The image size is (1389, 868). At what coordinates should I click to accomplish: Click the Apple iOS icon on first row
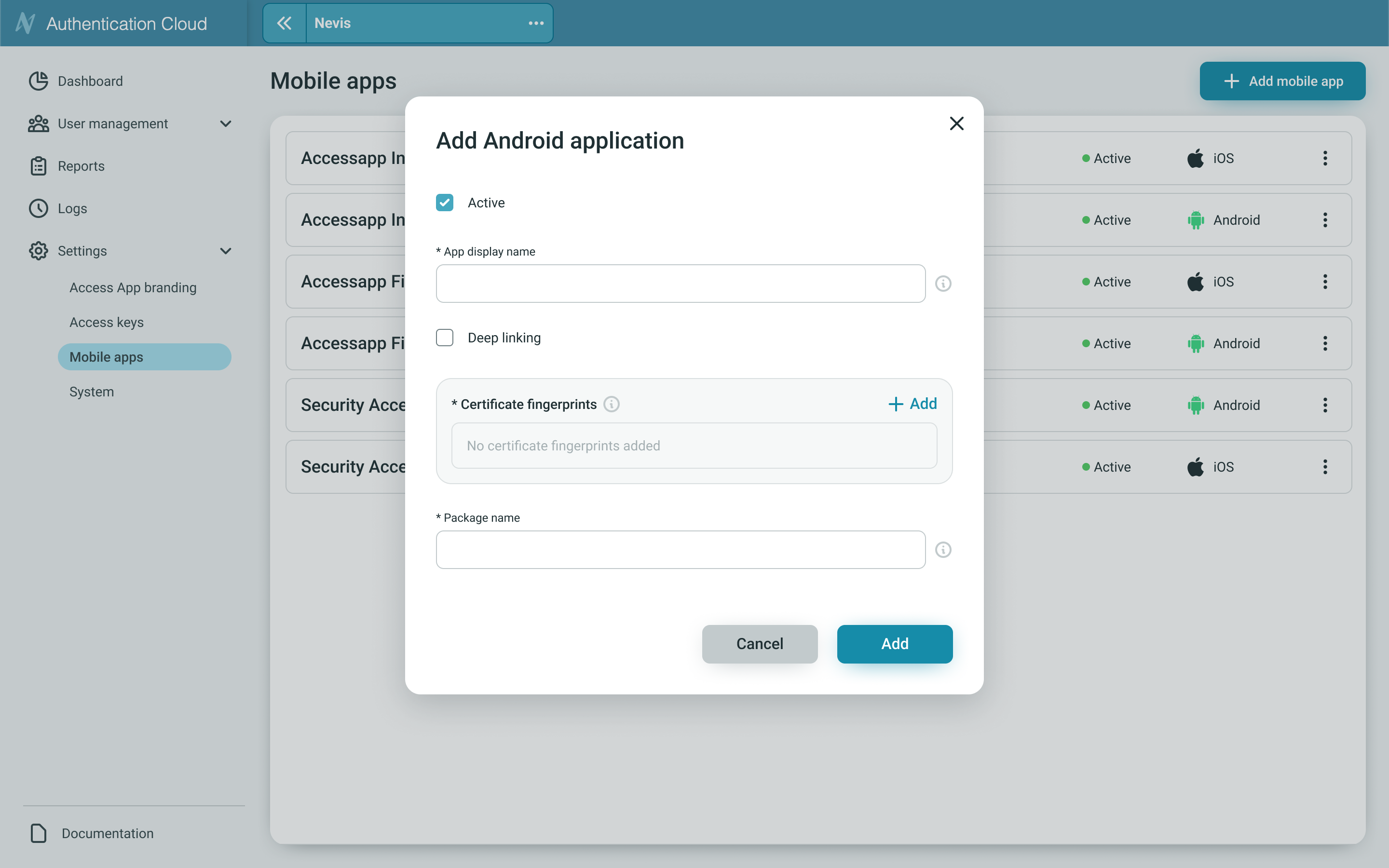tap(1196, 158)
